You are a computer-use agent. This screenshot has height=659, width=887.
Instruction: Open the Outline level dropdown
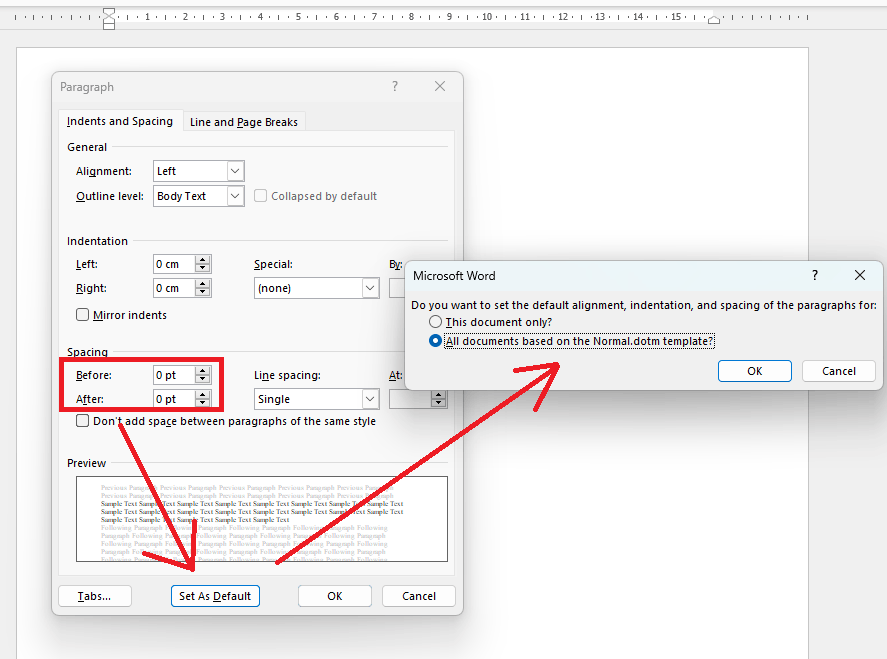pos(233,195)
